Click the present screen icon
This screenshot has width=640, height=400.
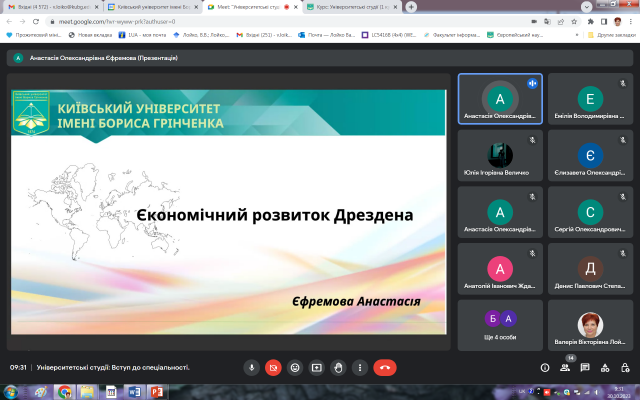point(317,367)
